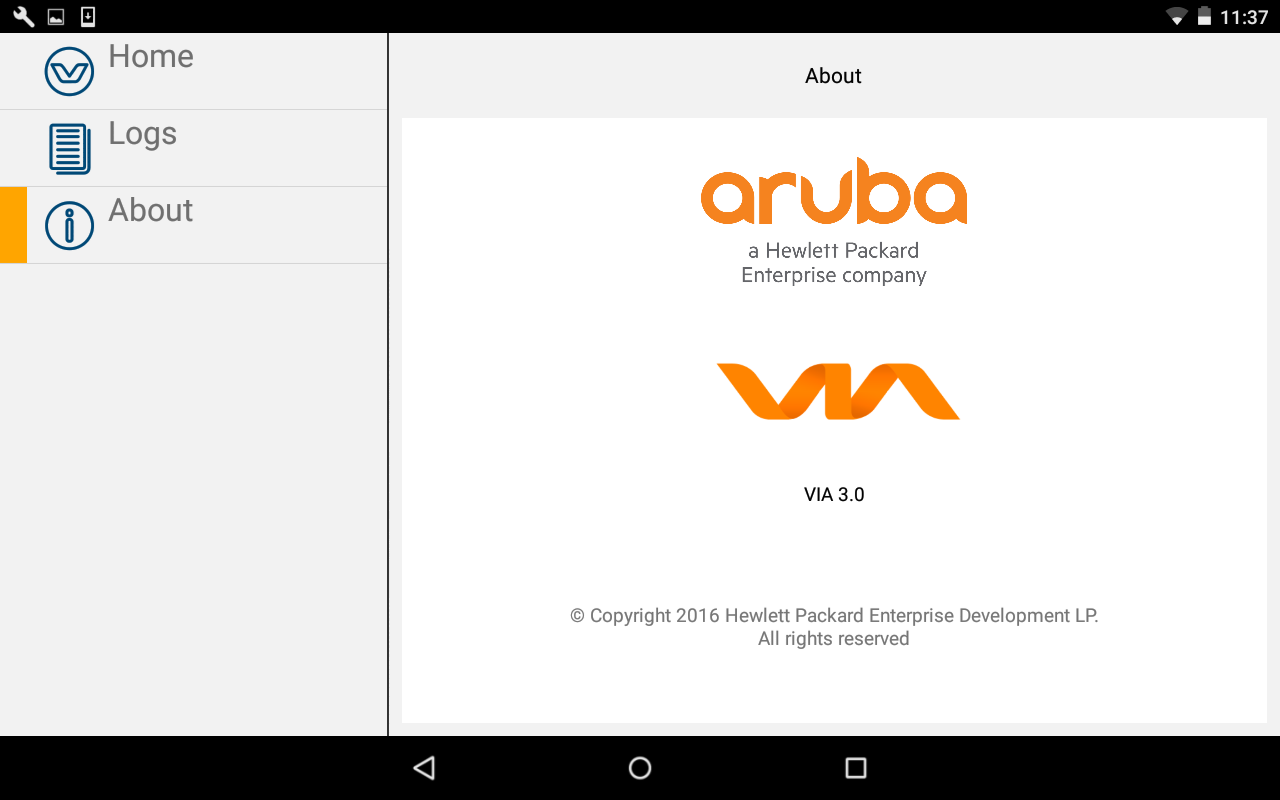Viewport: 1280px width, 800px height.
Task: Click the VIA logo icon beside Home
Action: pyautogui.click(x=69, y=72)
